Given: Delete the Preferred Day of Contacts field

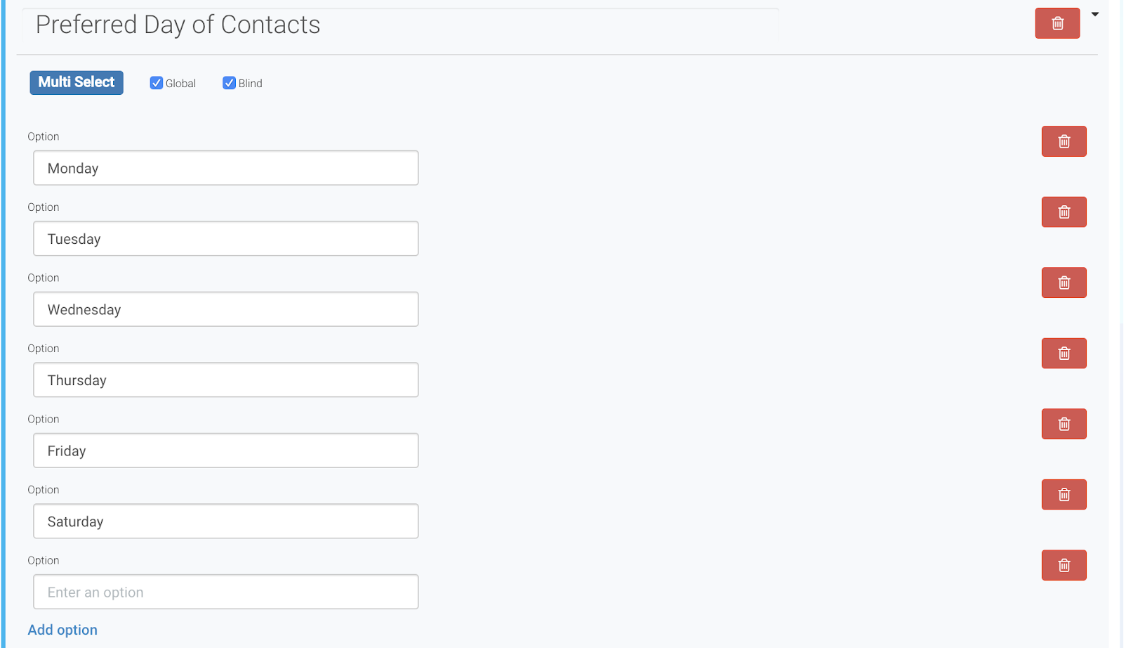Looking at the screenshot, I should tap(1057, 23).
